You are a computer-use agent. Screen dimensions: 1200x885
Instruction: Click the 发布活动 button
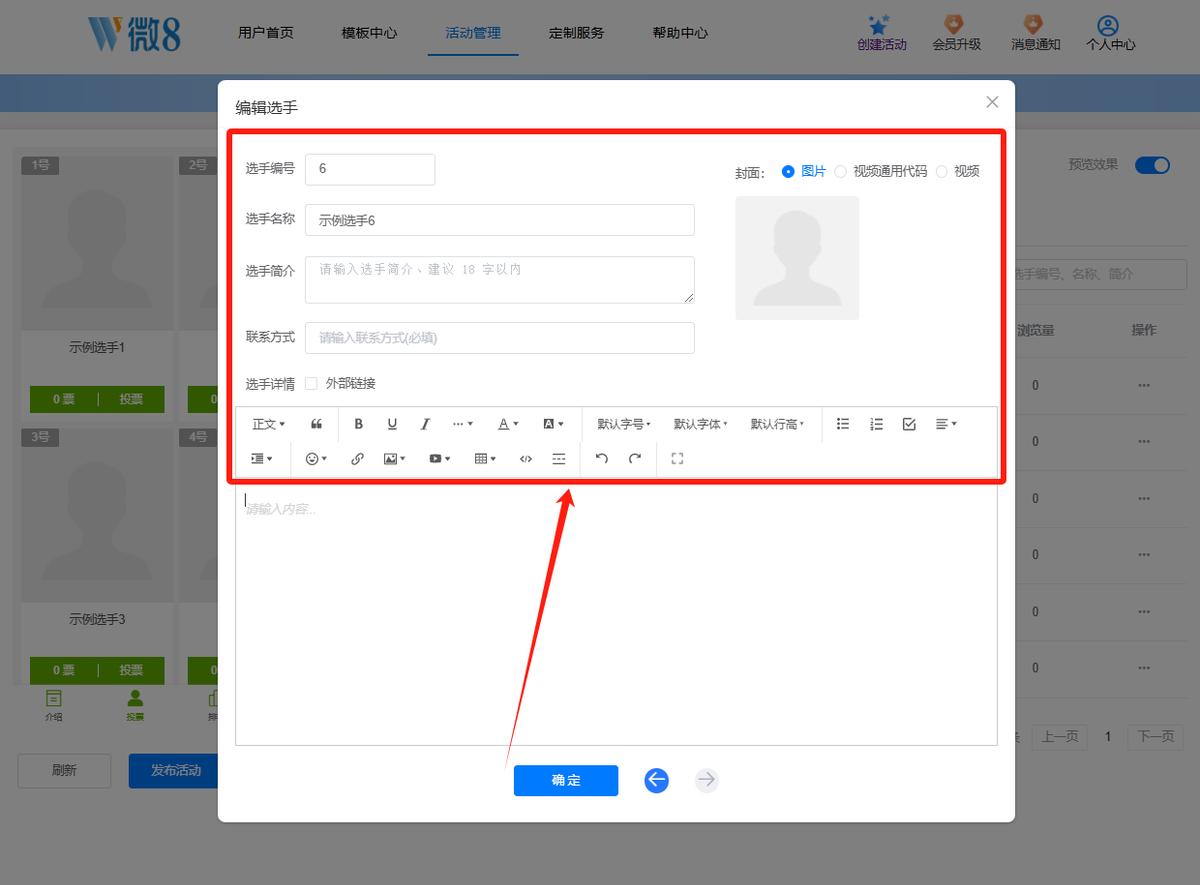(174, 771)
